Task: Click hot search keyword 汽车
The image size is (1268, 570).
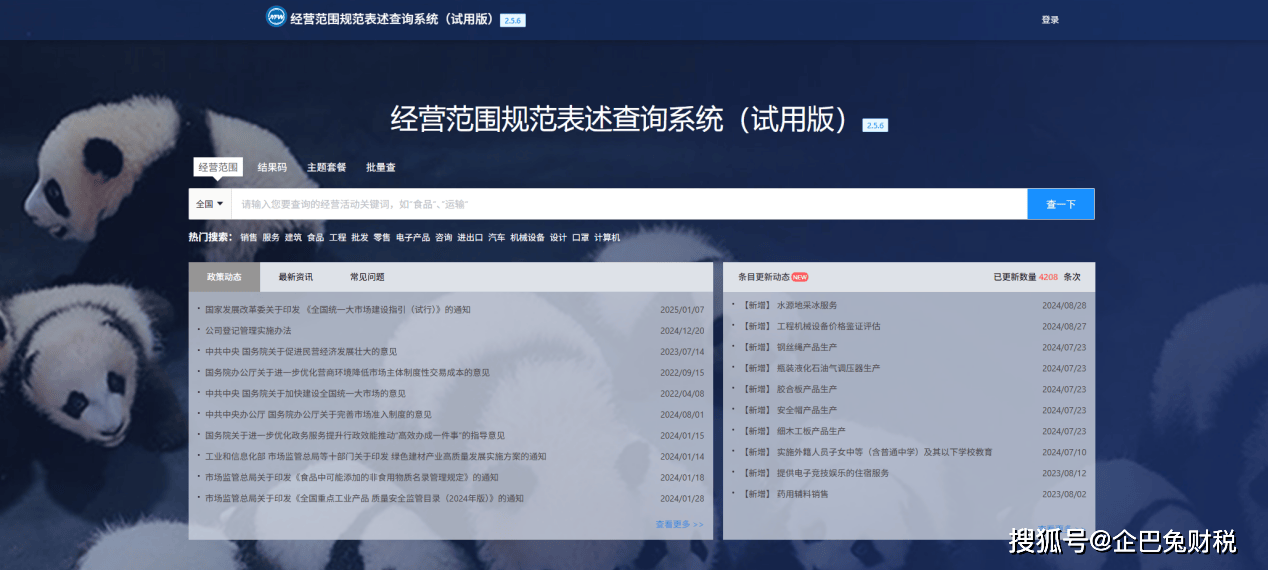Action: (x=496, y=238)
